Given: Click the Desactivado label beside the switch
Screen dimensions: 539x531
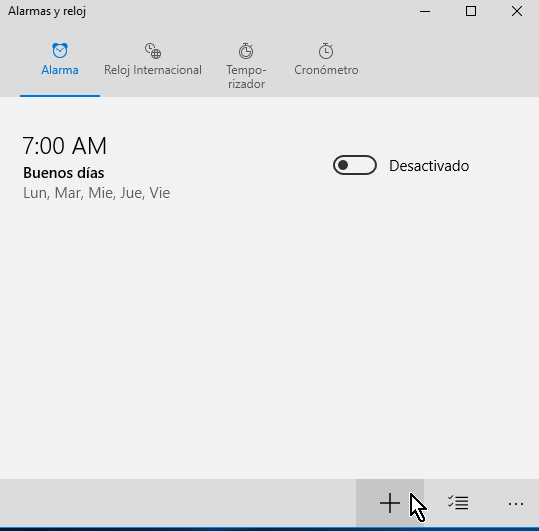Looking at the screenshot, I should 429,166.
